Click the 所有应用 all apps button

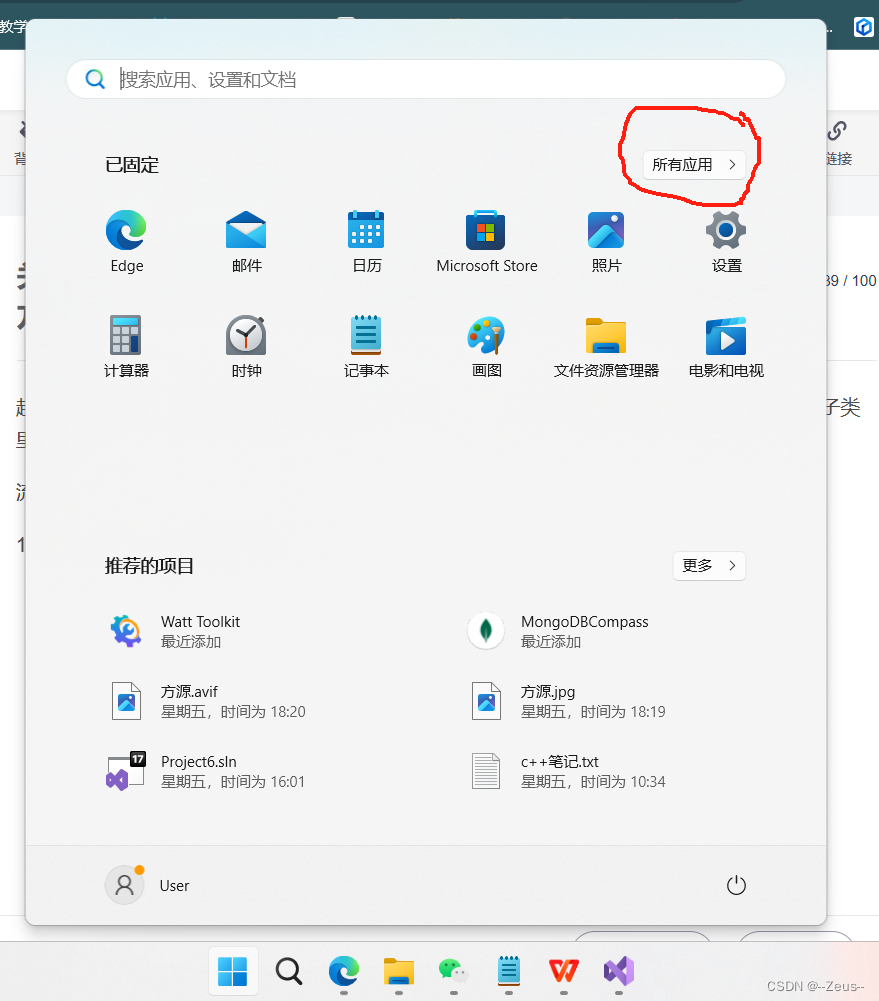click(694, 165)
